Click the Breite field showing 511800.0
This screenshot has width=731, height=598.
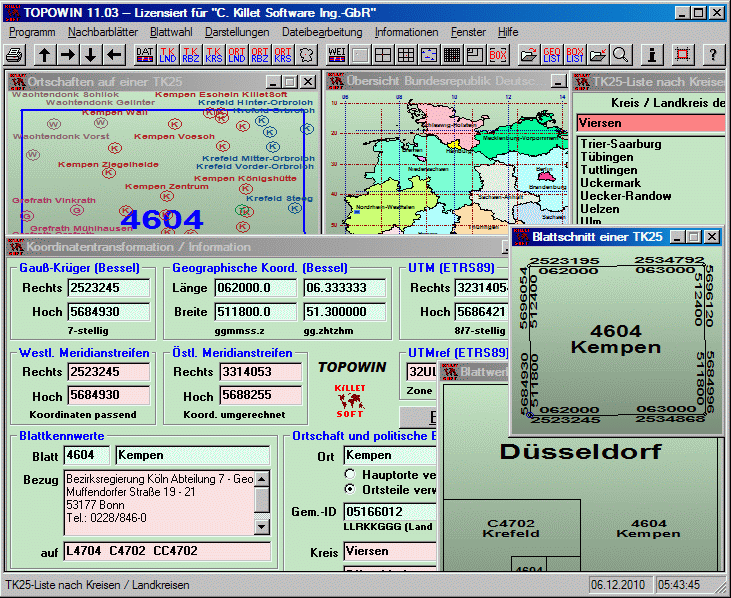pyautogui.click(x=255, y=311)
